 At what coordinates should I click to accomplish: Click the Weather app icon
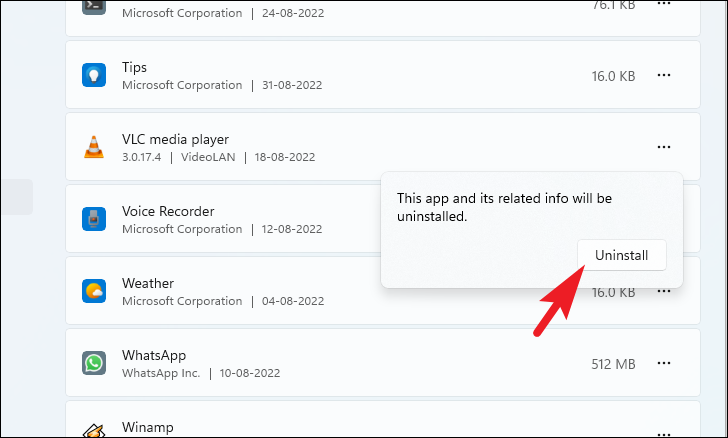(94, 291)
